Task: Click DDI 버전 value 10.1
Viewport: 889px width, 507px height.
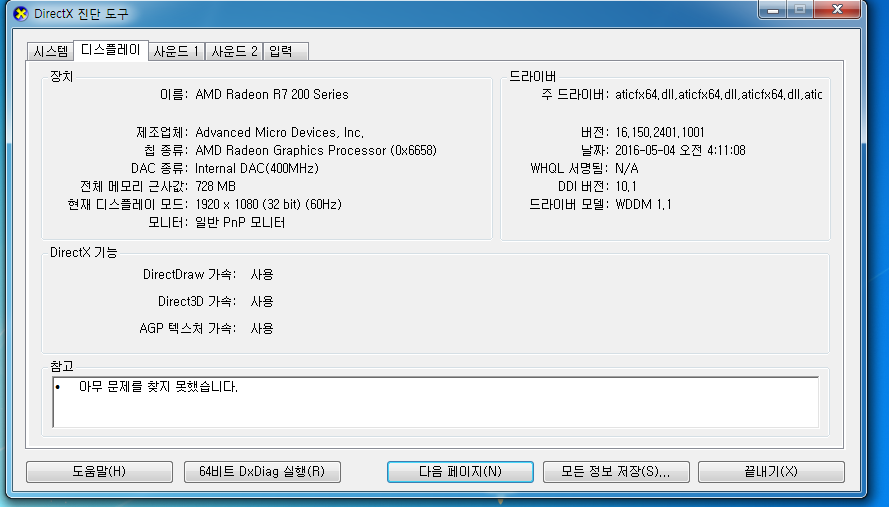Action: point(626,187)
